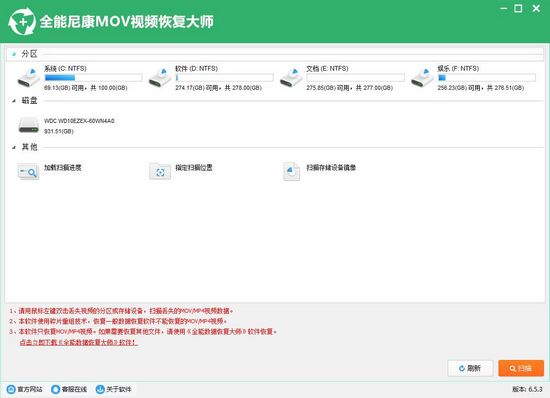Image resolution: width=550 pixels, height=398 pixels.
Task: Select the 系统 (C: NTFS) label
Action: tap(65, 68)
